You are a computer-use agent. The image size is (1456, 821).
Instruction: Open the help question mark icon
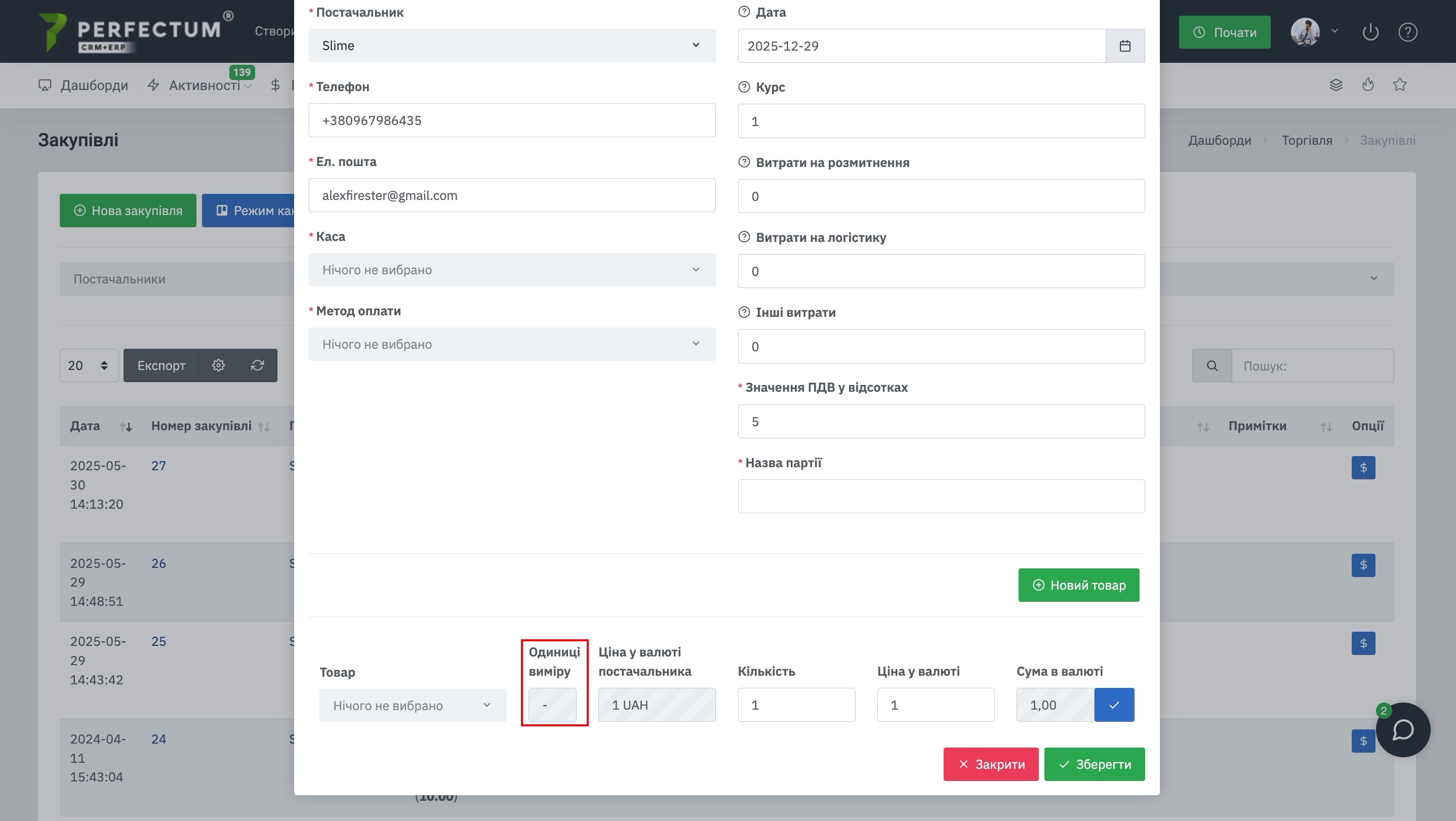pyautogui.click(x=1407, y=32)
